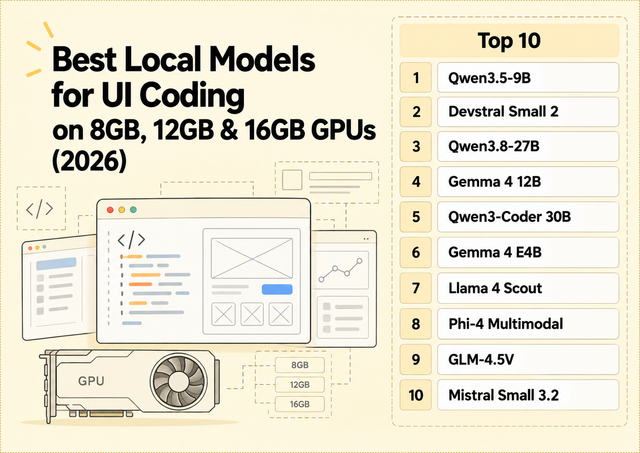Click the blue header bar in left window
Image resolution: width=640 pixels, height=453 pixels.
tap(56, 264)
